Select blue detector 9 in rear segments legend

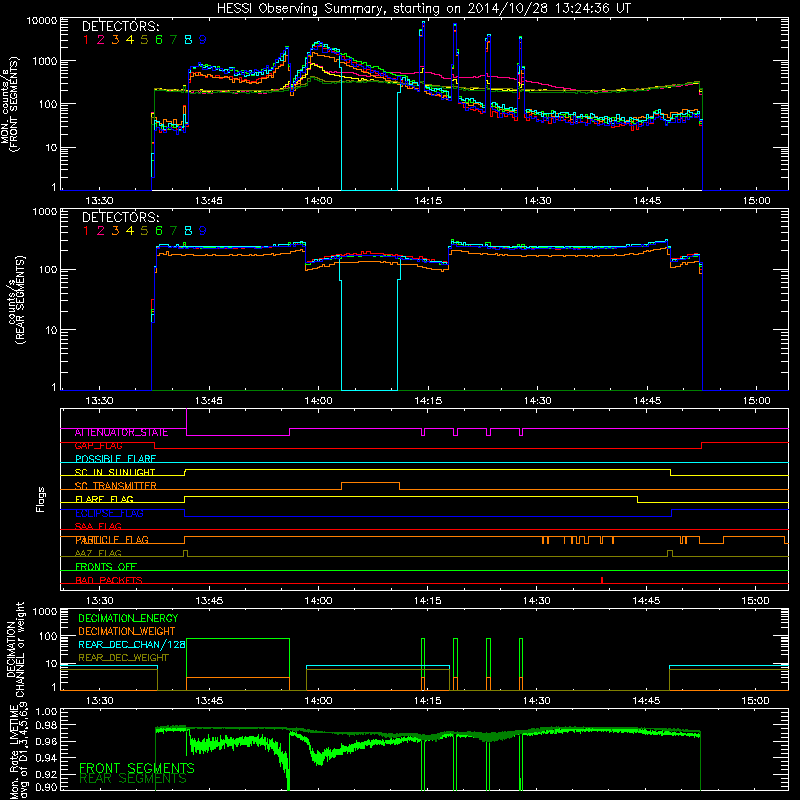[203, 231]
